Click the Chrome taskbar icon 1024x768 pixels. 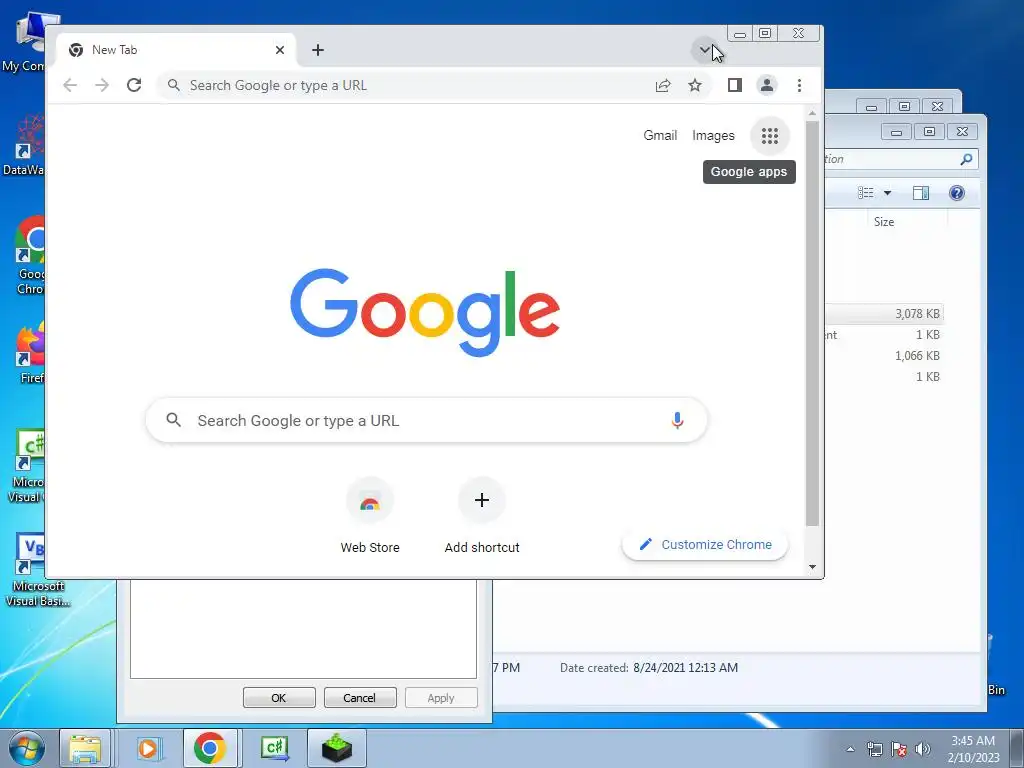(210, 748)
